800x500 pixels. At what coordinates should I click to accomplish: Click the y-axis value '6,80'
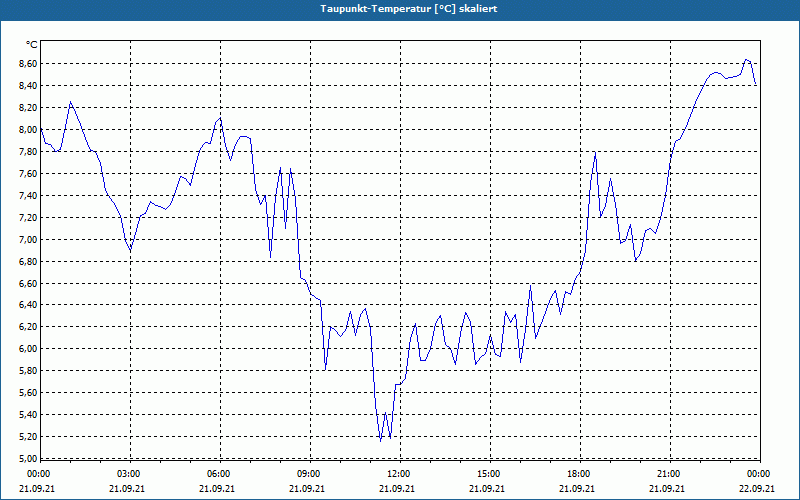point(28,261)
